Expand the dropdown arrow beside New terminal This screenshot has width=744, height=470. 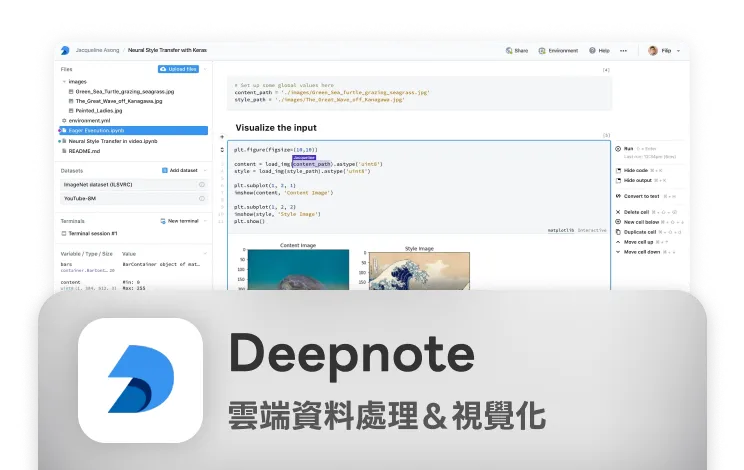point(205,221)
